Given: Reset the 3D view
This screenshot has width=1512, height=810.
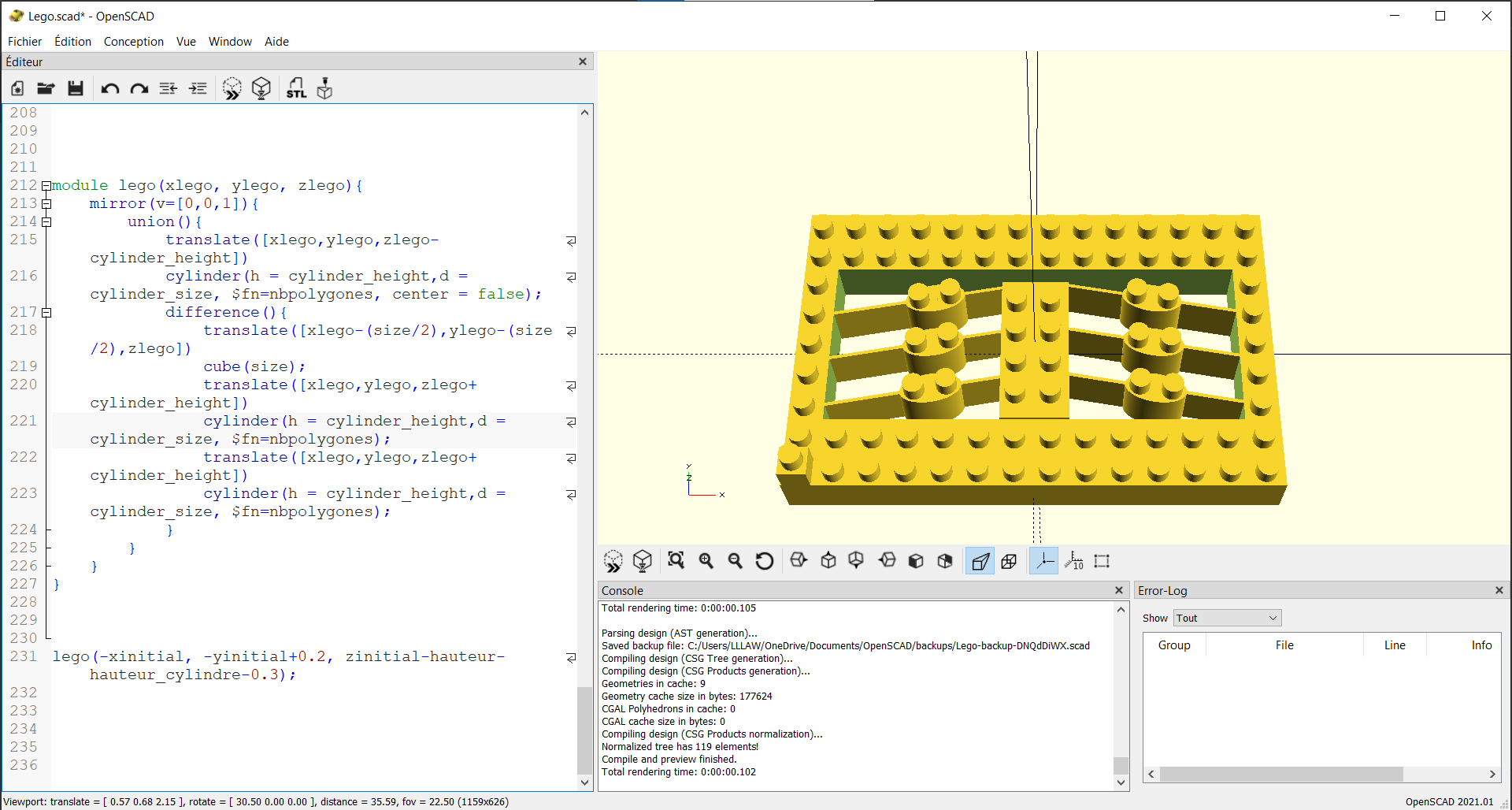Looking at the screenshot, I should [764, 561].
